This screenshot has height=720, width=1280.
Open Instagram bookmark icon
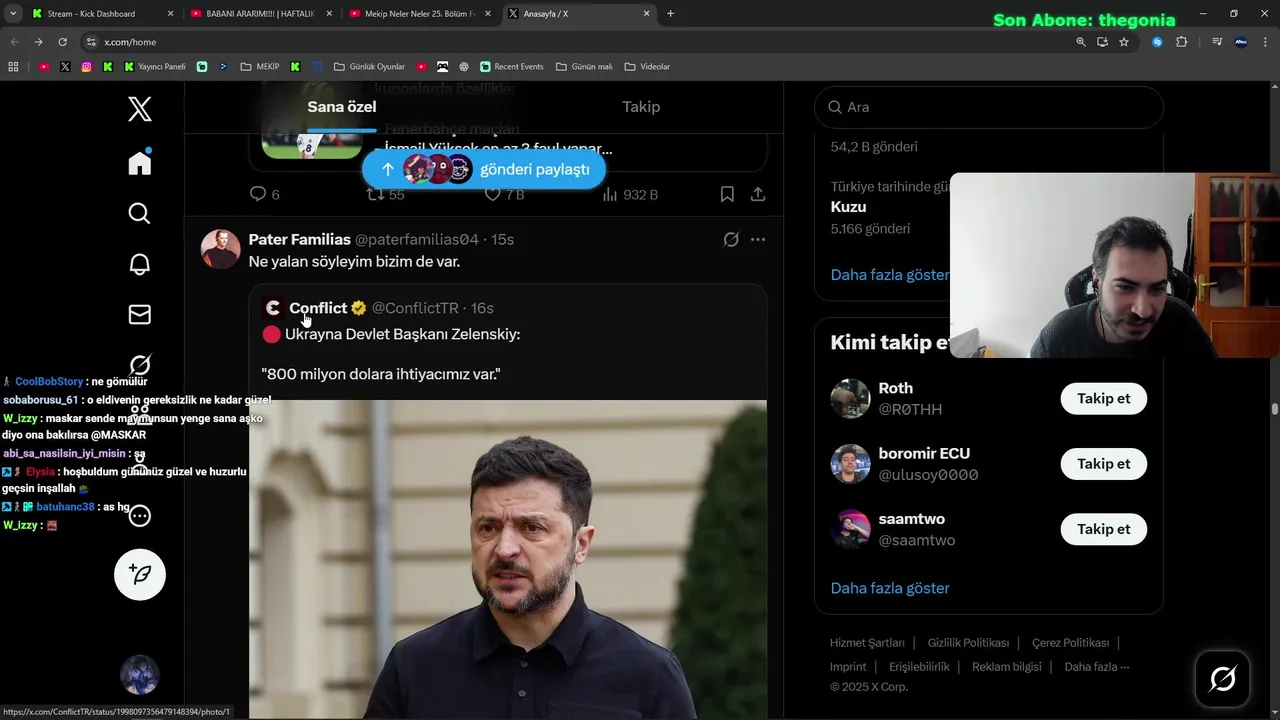pos(86,67)
